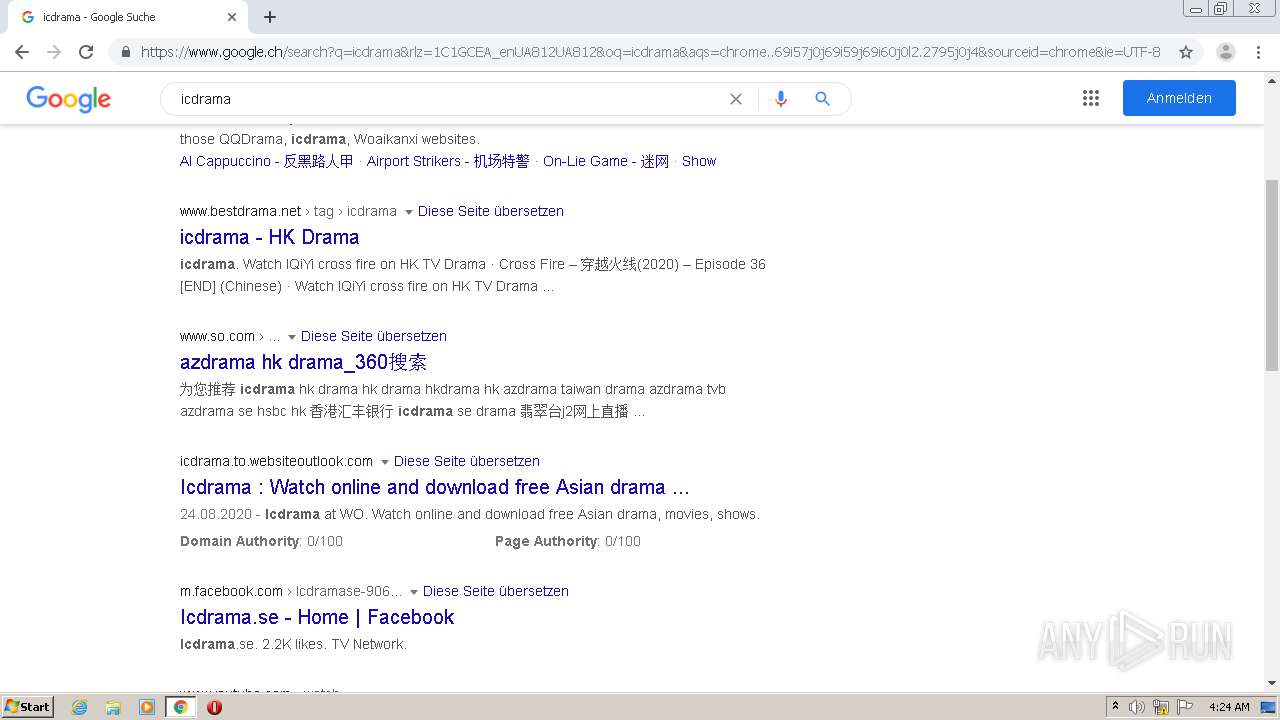Image resolution: width=1280 pixels, height=720 pixels.
Task: Click the Show sitelink
Action: (699, 161)
